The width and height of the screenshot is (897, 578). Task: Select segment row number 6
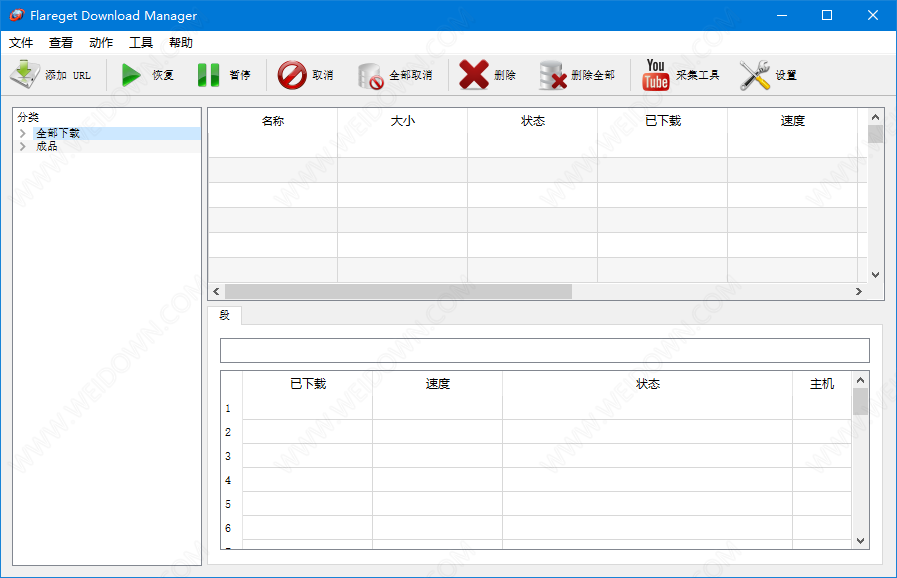(x=228, y=528)
